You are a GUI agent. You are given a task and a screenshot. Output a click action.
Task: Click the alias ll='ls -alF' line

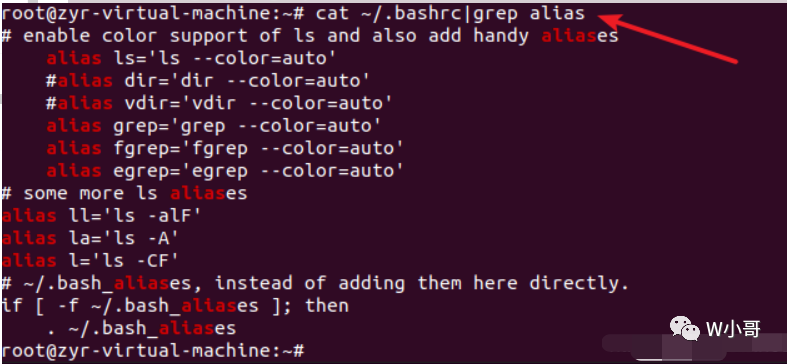(x=101, y=216)
